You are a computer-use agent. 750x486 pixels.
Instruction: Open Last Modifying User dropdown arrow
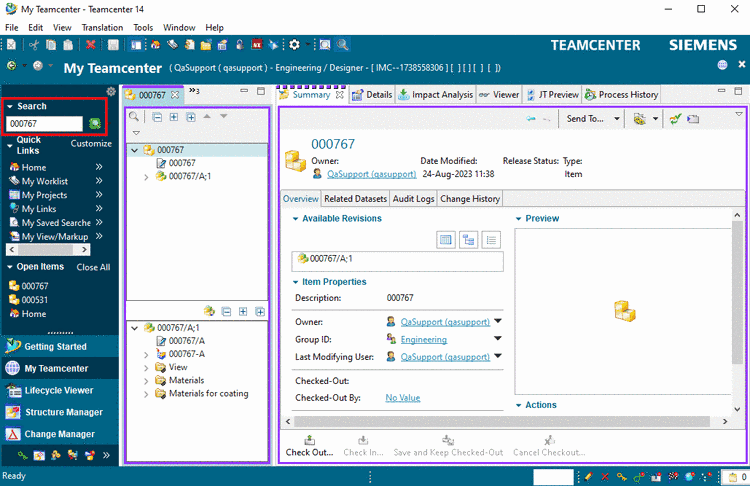coord(498,356)
